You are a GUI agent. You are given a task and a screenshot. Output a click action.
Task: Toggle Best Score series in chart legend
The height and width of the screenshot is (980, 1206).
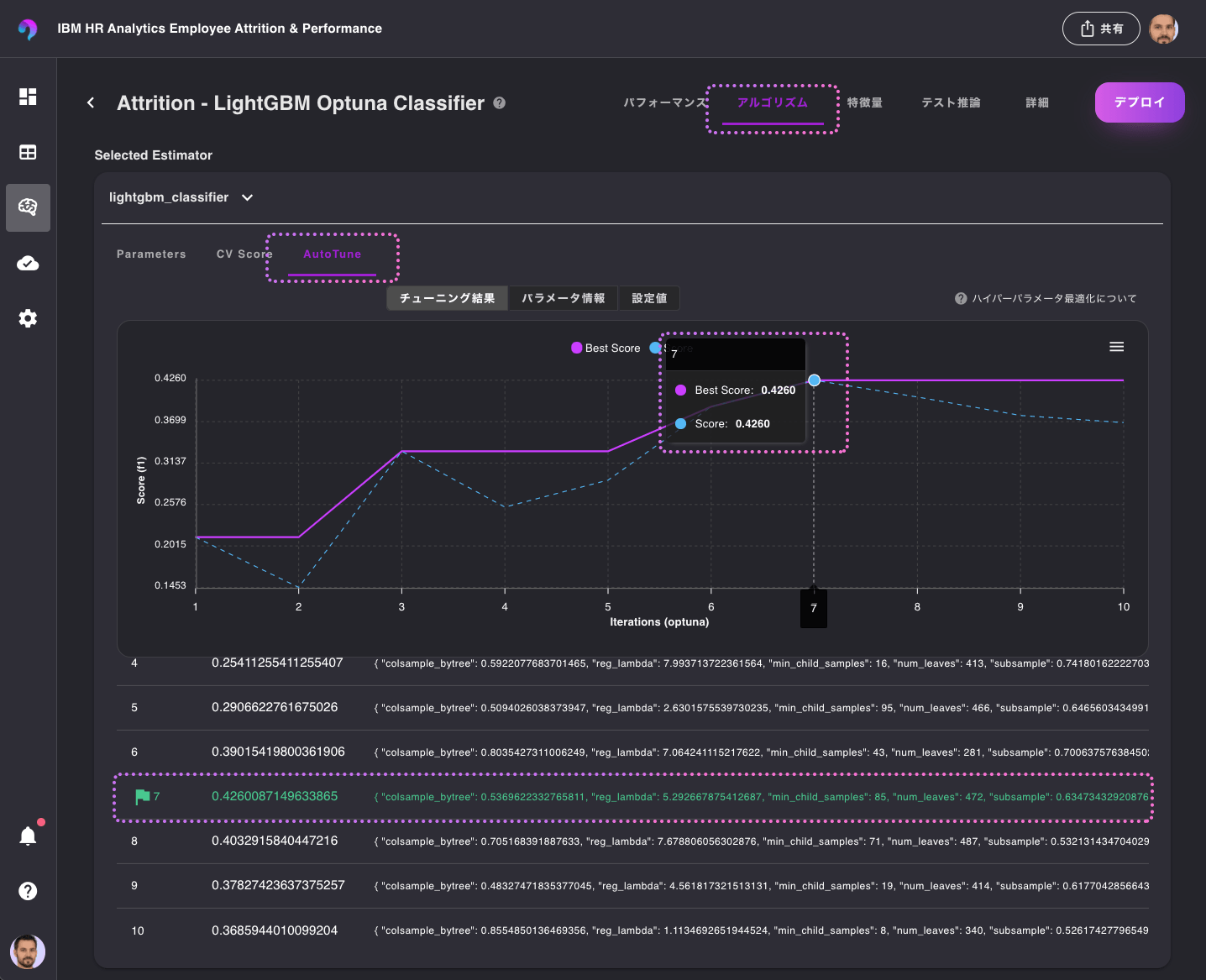click(x=606, y=349)
